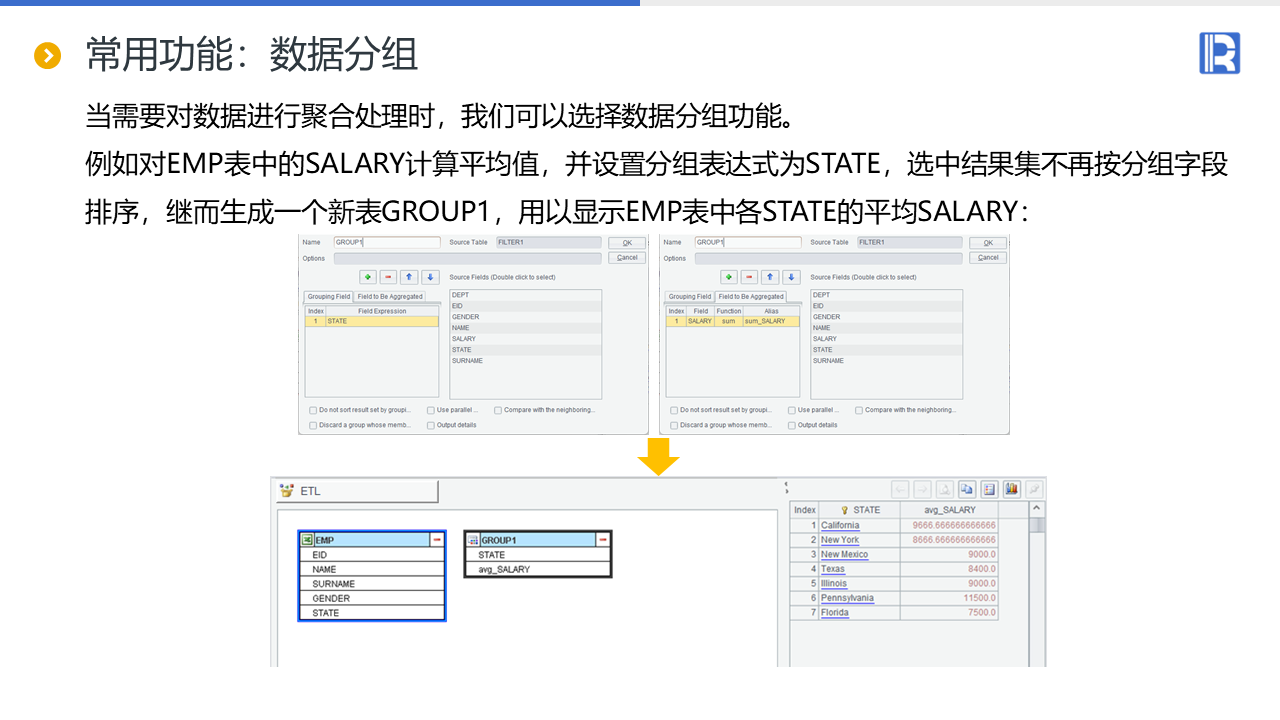Click the EMP table header icon

[x=308, y=540]
